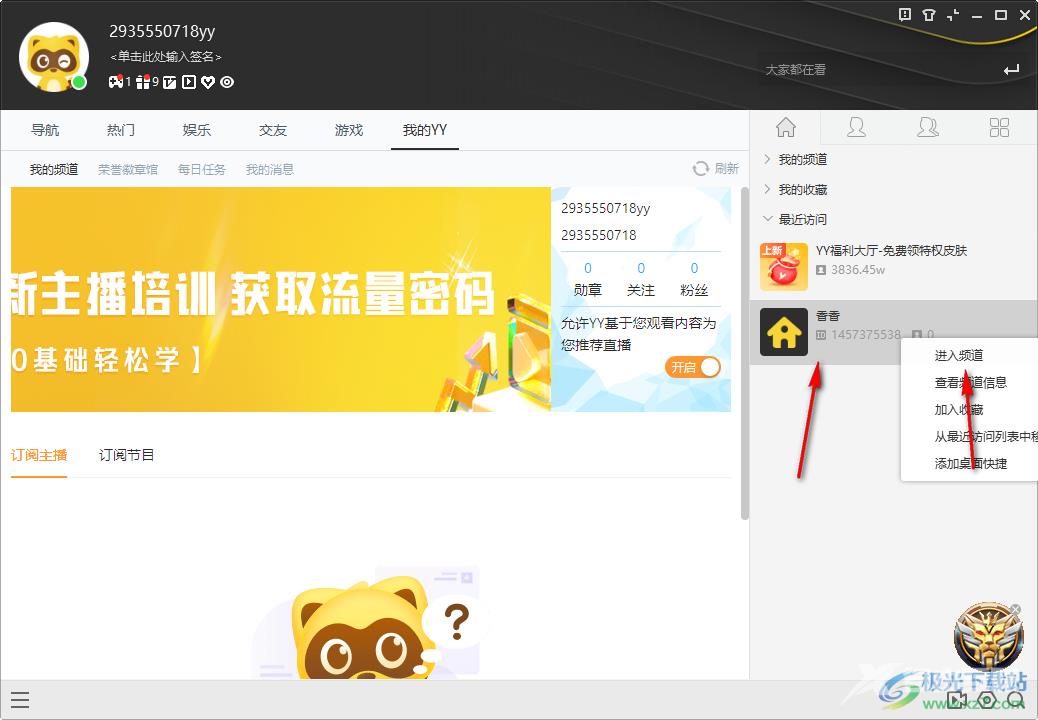Open the hamburger main menu at bottom left
The width and height of the screenshot is (1038, 720).
pyautogui.click(x=20, y=699)
